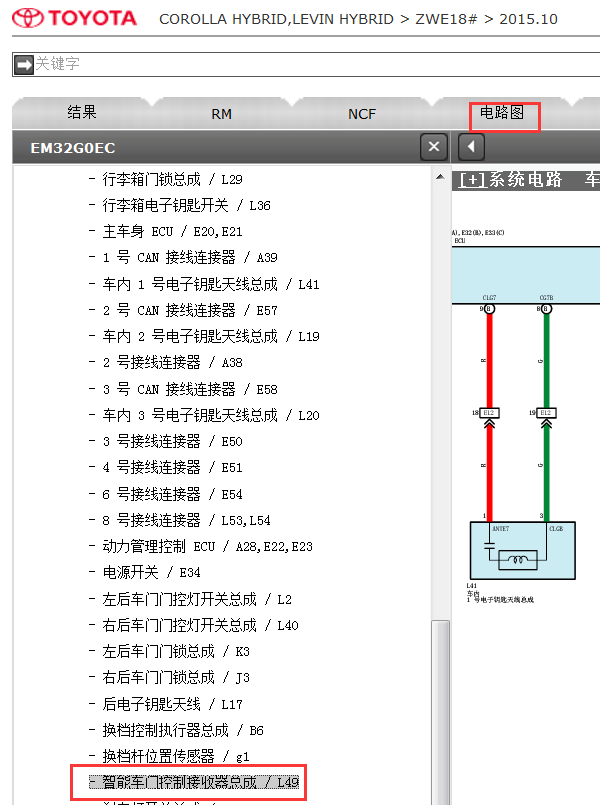Select 1 号 CAN 接线连接器 / A39
This screenshot has width=600, height=805.
(x=189, y=257)
